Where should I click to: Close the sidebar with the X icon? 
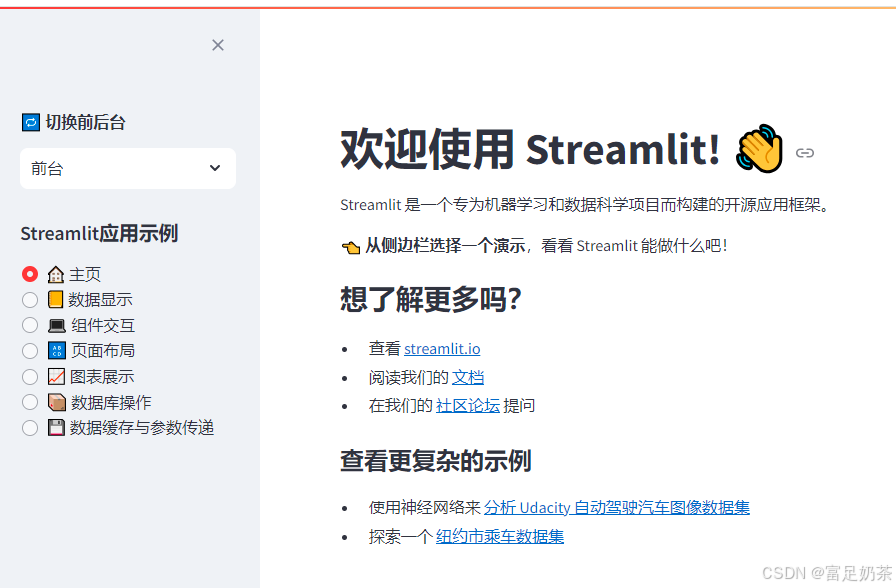click(218, 45)
